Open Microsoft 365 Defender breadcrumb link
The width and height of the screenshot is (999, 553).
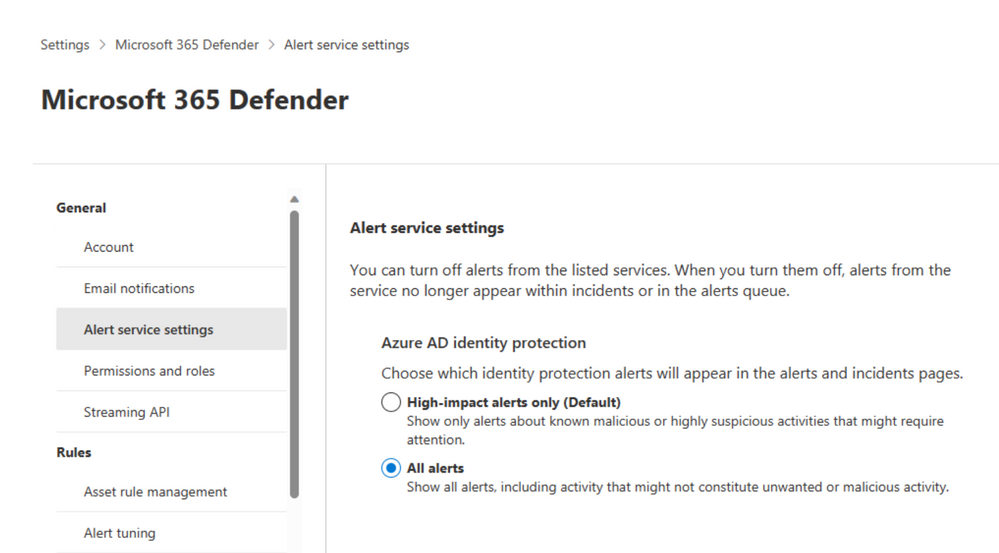click(187, 45)
